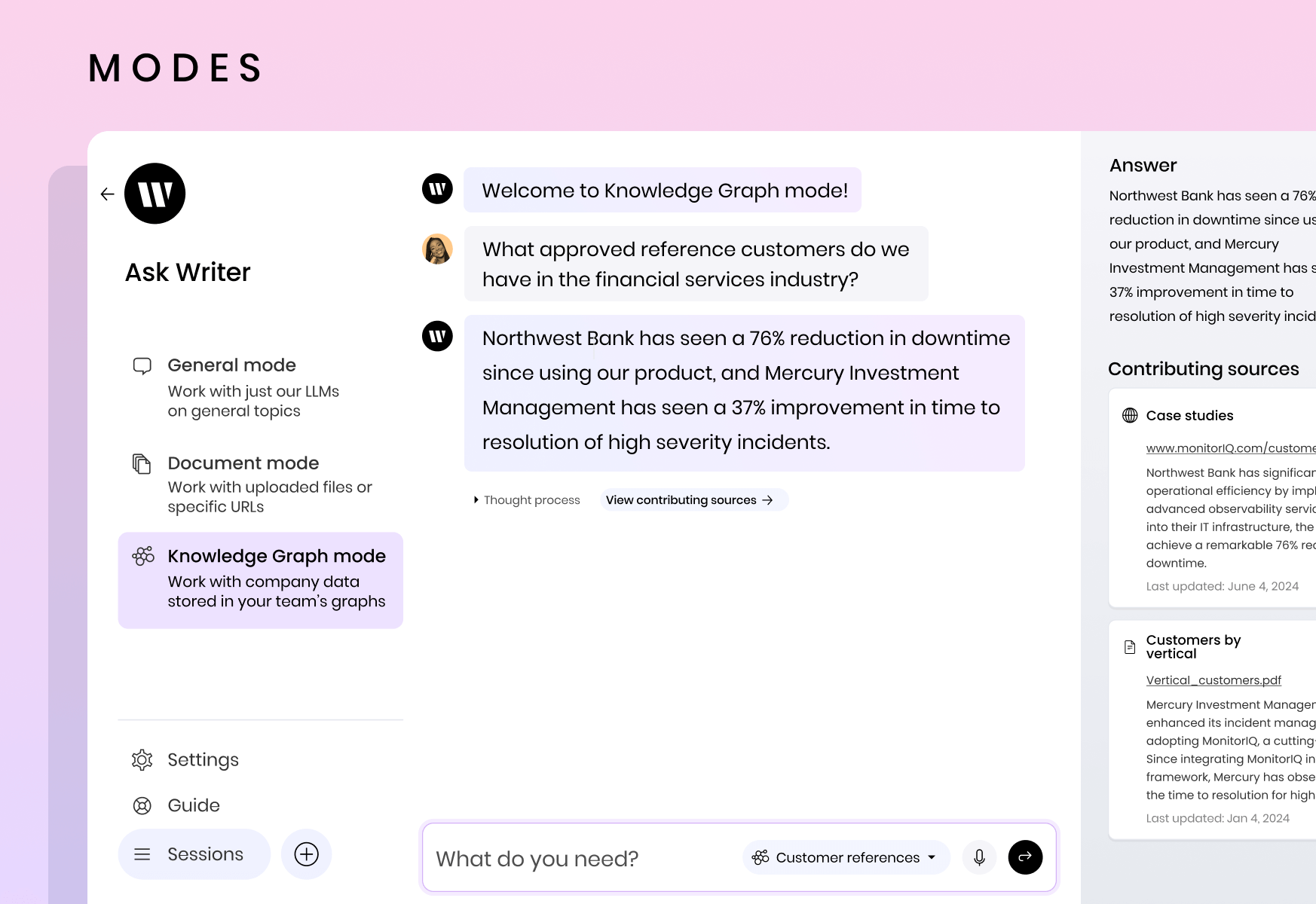Open Vertical_customers.pdf link
The width and height of the screenshot is (1316, 904).
pyautogui.click(x=1213, y=680)
